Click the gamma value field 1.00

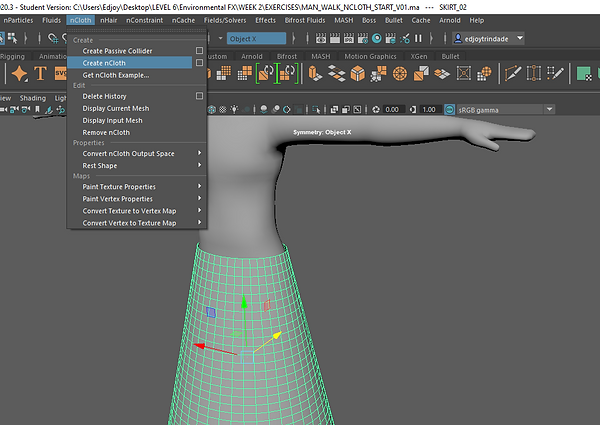click(429, 110)
